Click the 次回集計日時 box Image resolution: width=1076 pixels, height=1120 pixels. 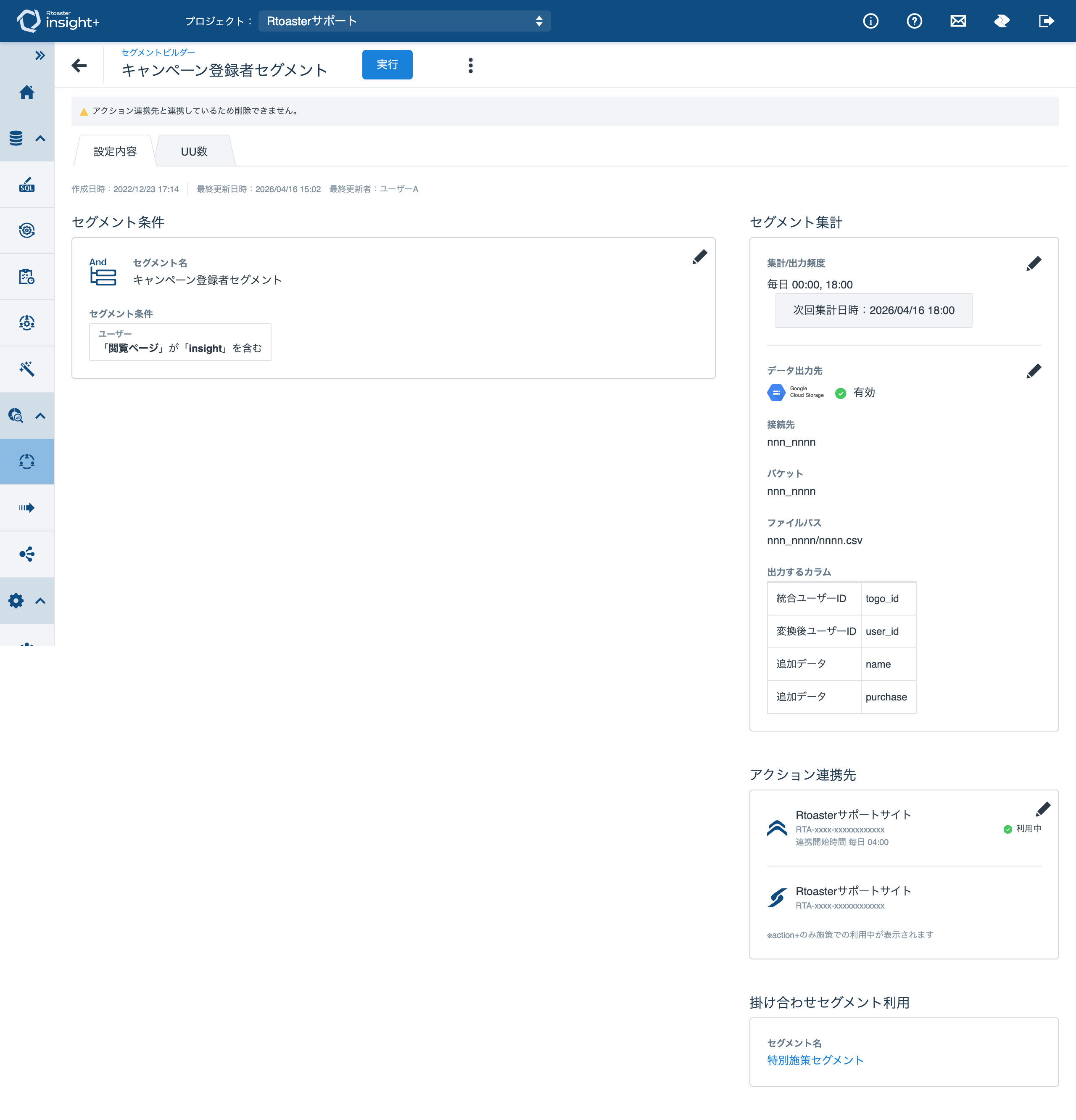pyautogui.click(x=874, y=310)
